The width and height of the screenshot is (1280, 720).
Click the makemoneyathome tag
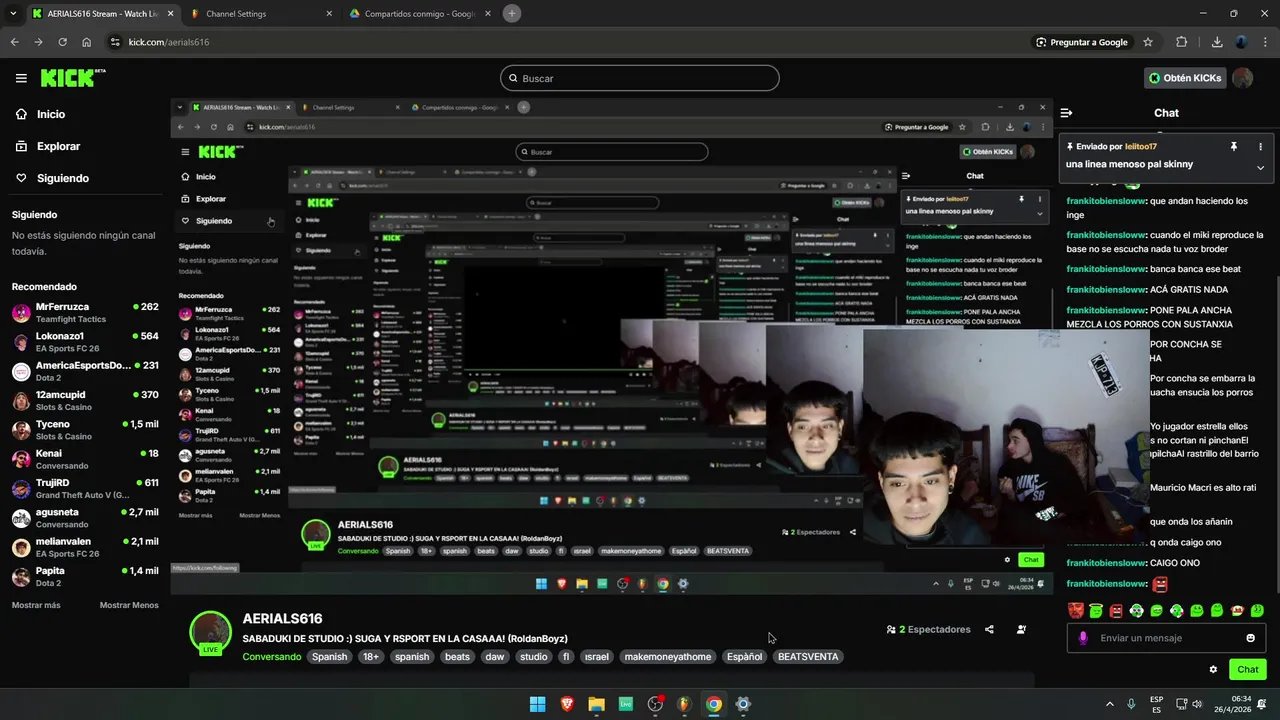point(668,657)
